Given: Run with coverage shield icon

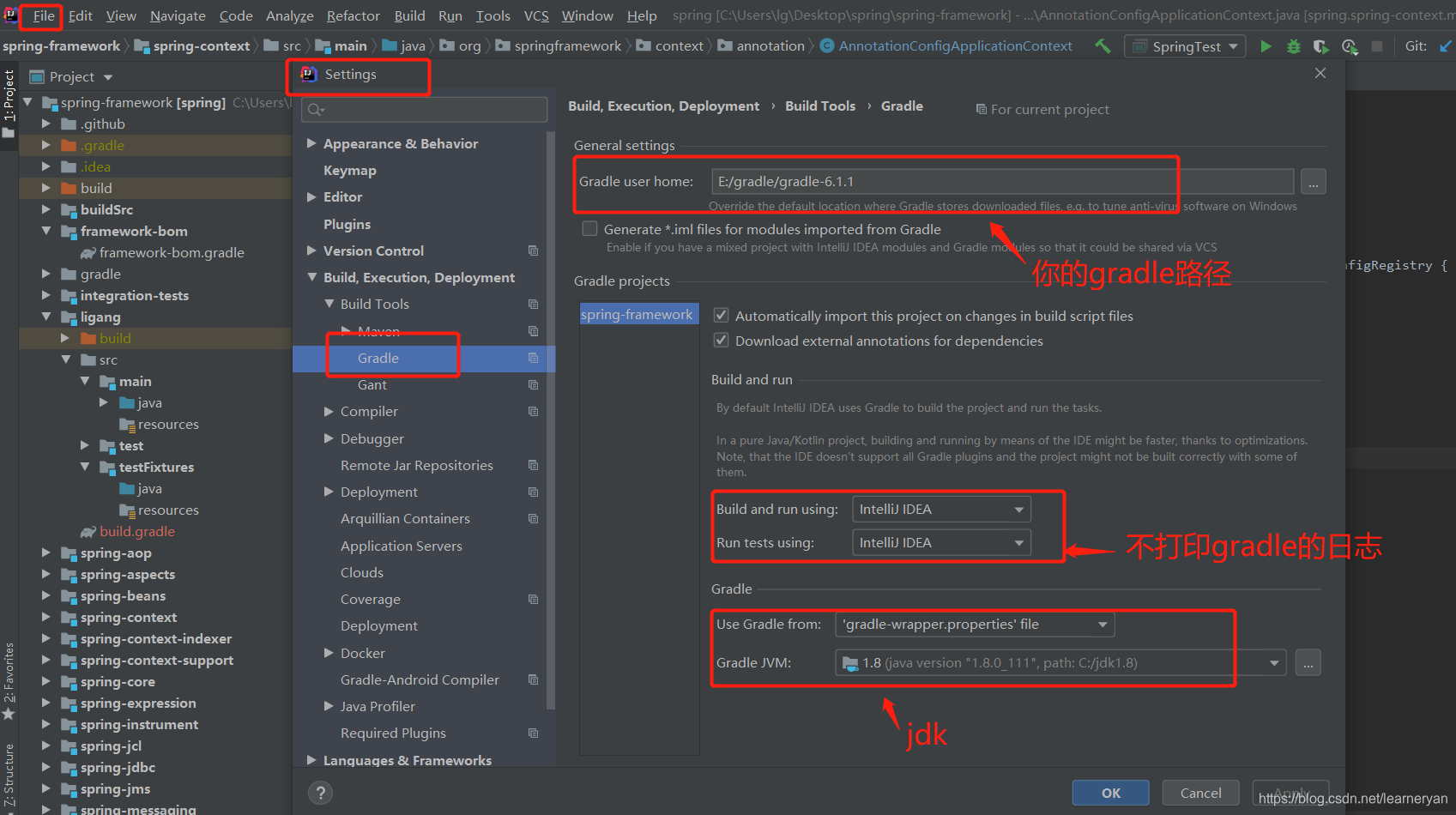Looking at the screenshot, I should point(1321,46).
